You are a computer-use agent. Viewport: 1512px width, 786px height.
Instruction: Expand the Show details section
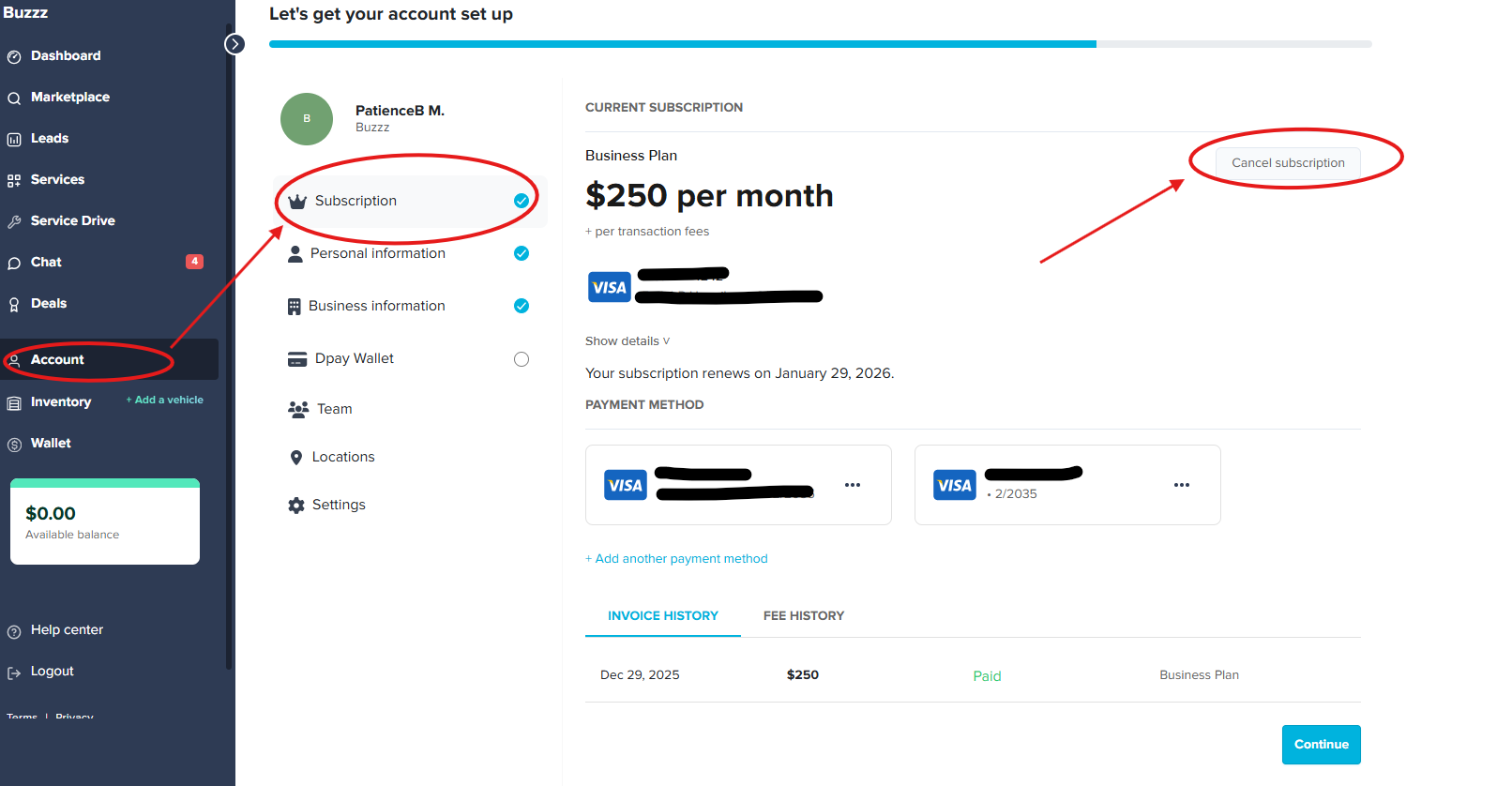click(627, 340)
